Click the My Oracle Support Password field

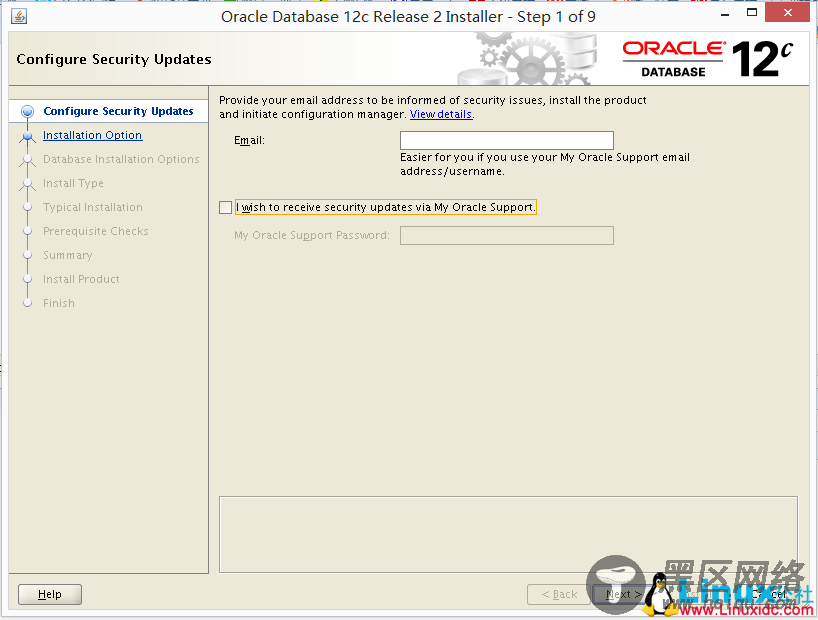coord(507,235)
